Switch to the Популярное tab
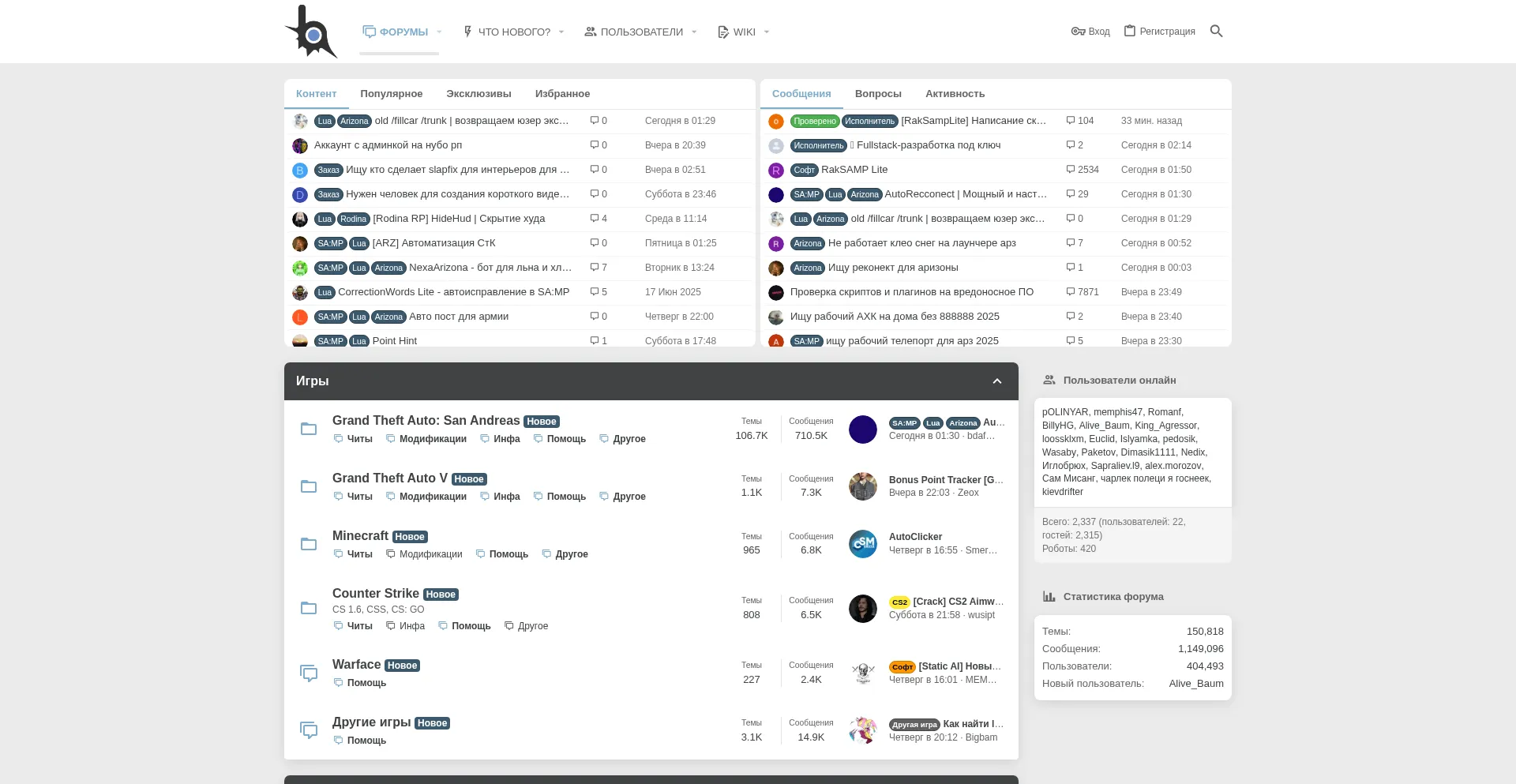This screenshot has height=784, width=1516. click(x=391, y=94)
